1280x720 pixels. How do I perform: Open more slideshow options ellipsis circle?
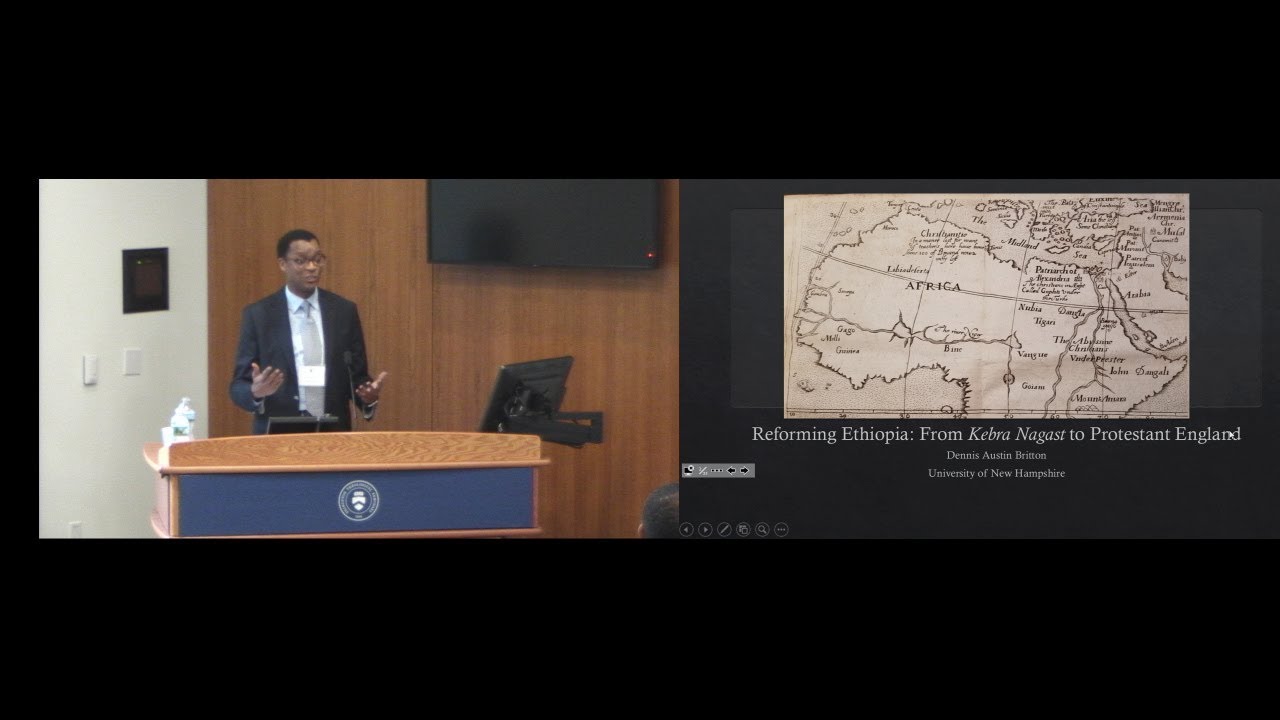781,529
